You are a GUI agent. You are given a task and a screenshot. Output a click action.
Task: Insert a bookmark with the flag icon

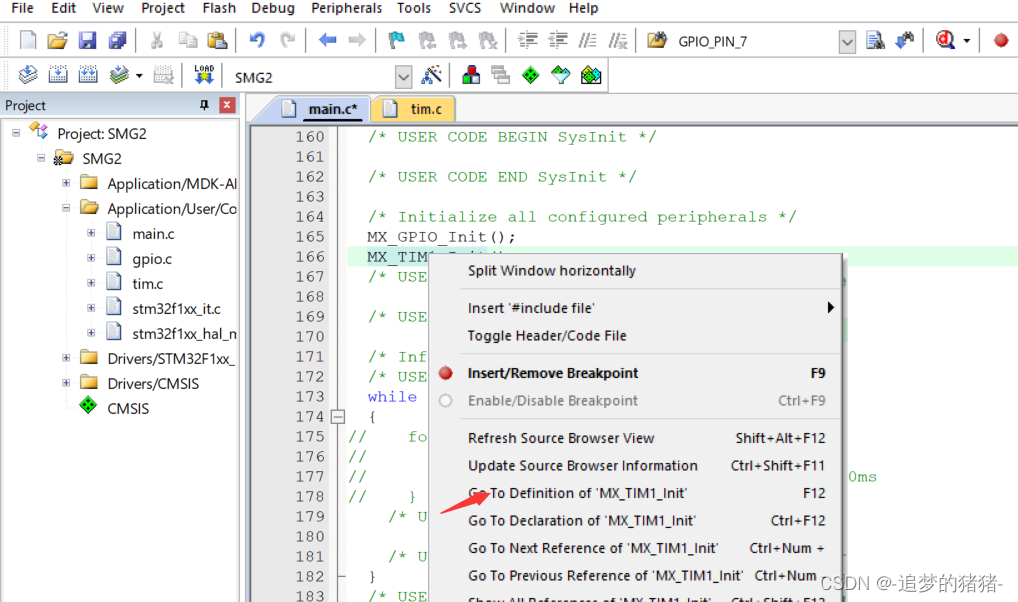click(x=396, y=40)
